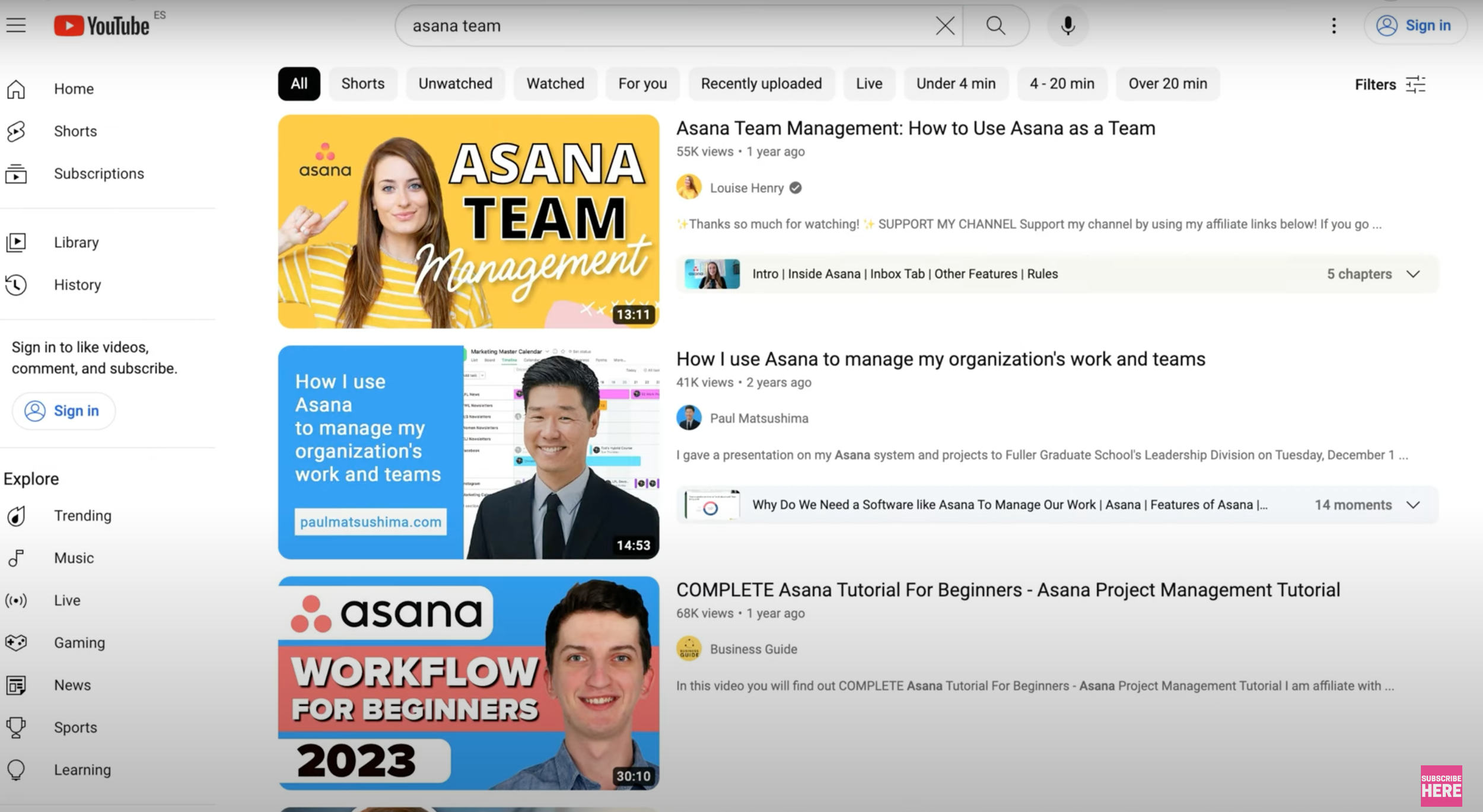The width and height of the screenshot is (1483, 812).
Task: Open History in the sidebar
Action: [x=77, y=285]
